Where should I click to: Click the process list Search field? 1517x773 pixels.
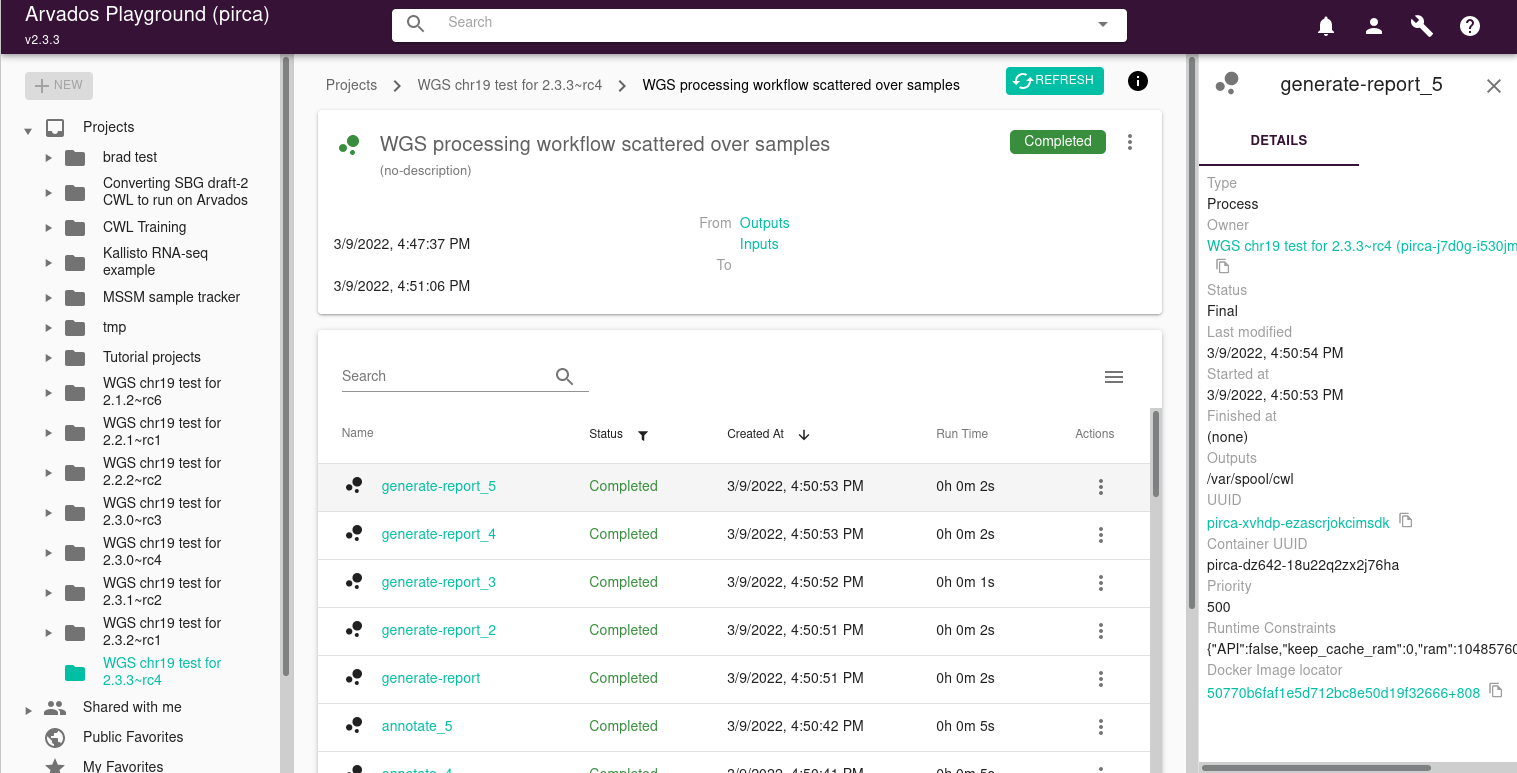point(445,377)
